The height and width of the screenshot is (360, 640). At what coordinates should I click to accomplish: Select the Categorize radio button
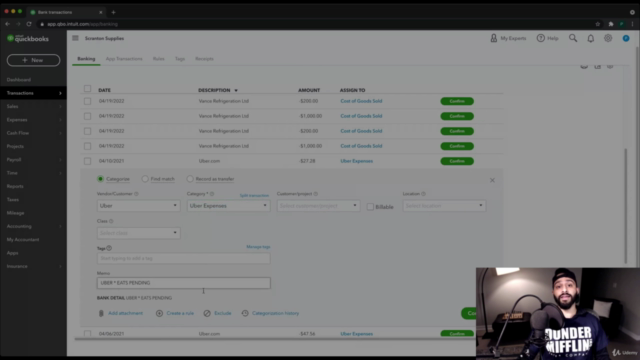[x=100, y=179]
